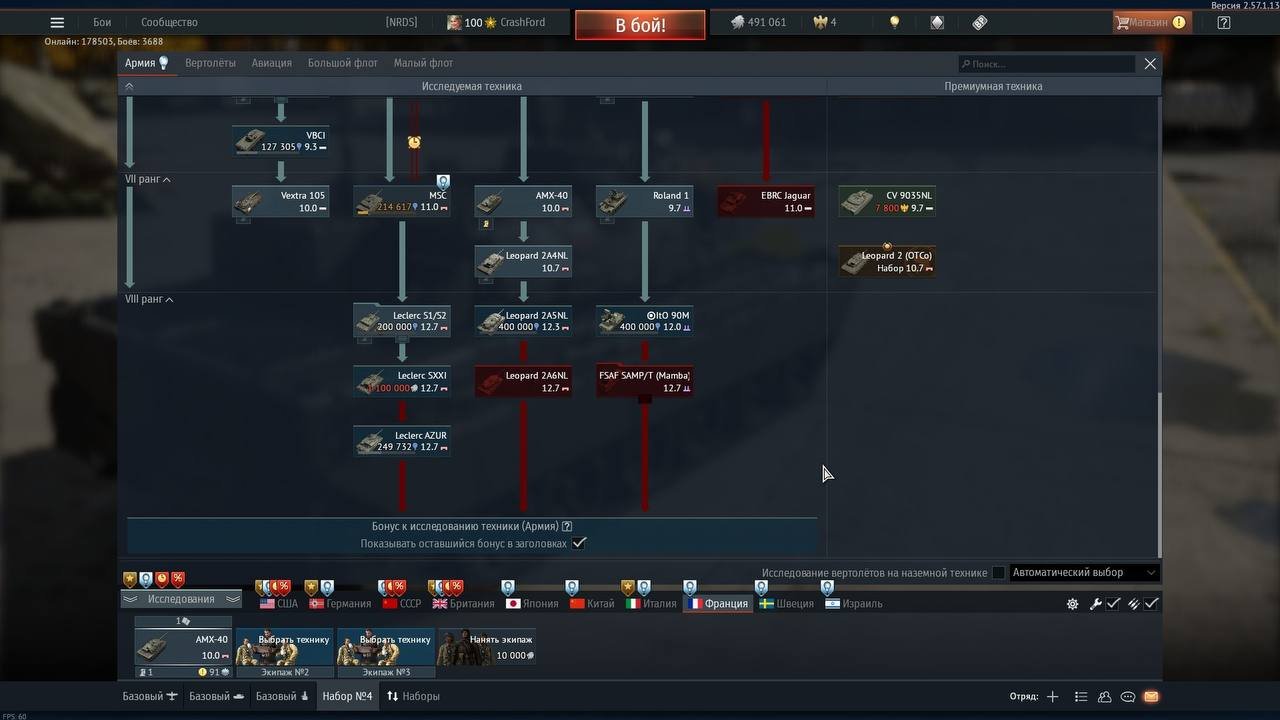Click the help icon next to Бонус к исследованию техники

567,527
